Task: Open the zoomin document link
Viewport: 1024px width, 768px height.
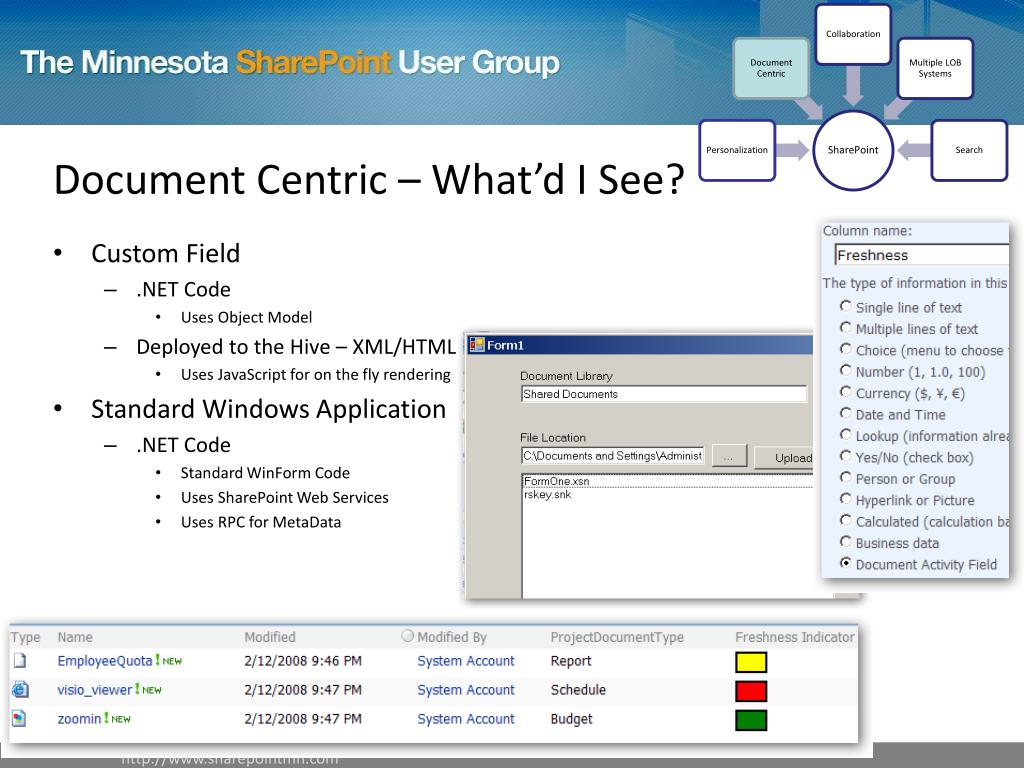Action: click(x=79, y=719)
